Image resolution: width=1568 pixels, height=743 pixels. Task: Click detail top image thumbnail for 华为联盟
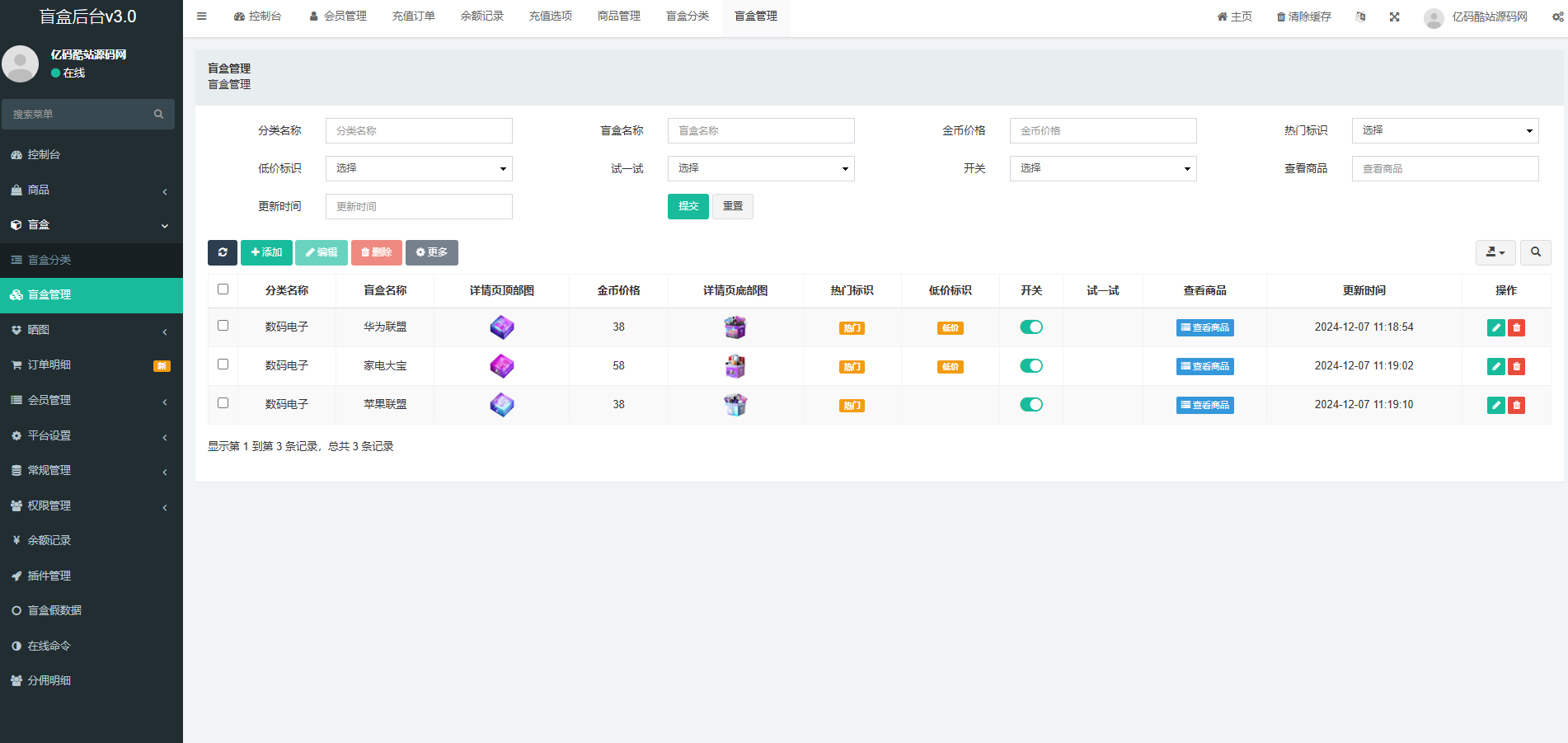501,327
